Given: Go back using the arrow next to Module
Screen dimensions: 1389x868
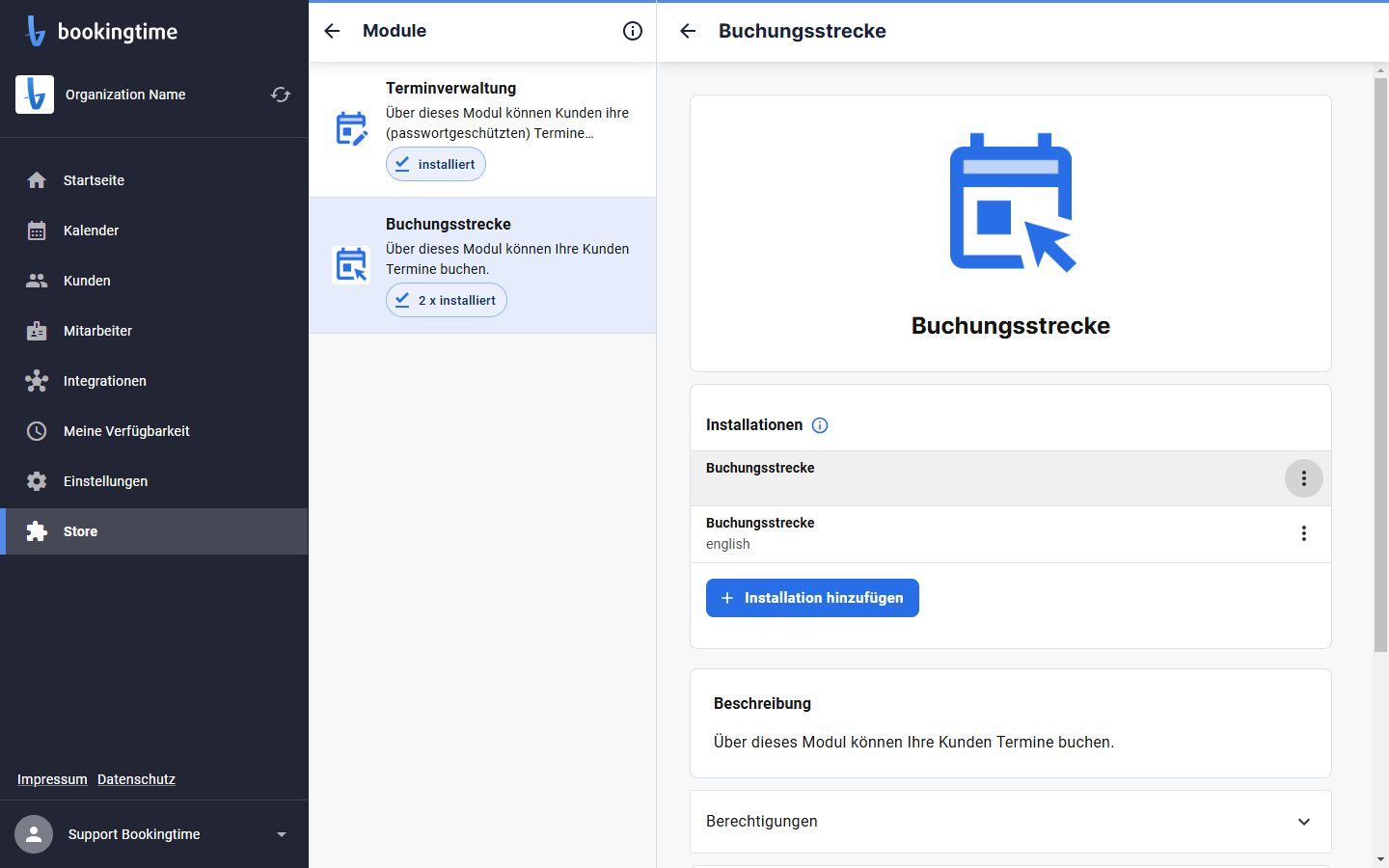Looking at the screenshot, I should tap(332, 31).
